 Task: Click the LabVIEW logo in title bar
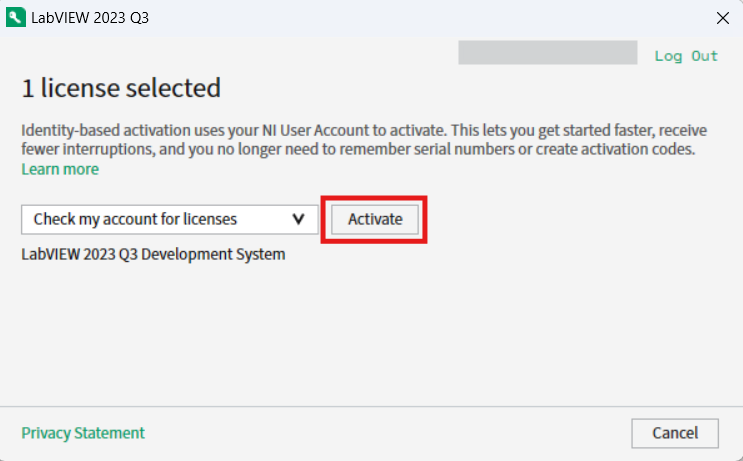tap(15, 18)
